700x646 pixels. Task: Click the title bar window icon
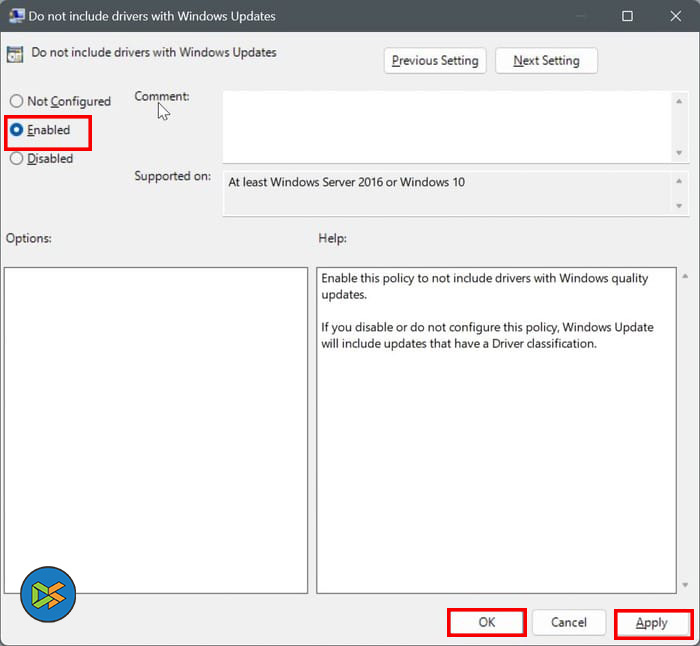17,16
